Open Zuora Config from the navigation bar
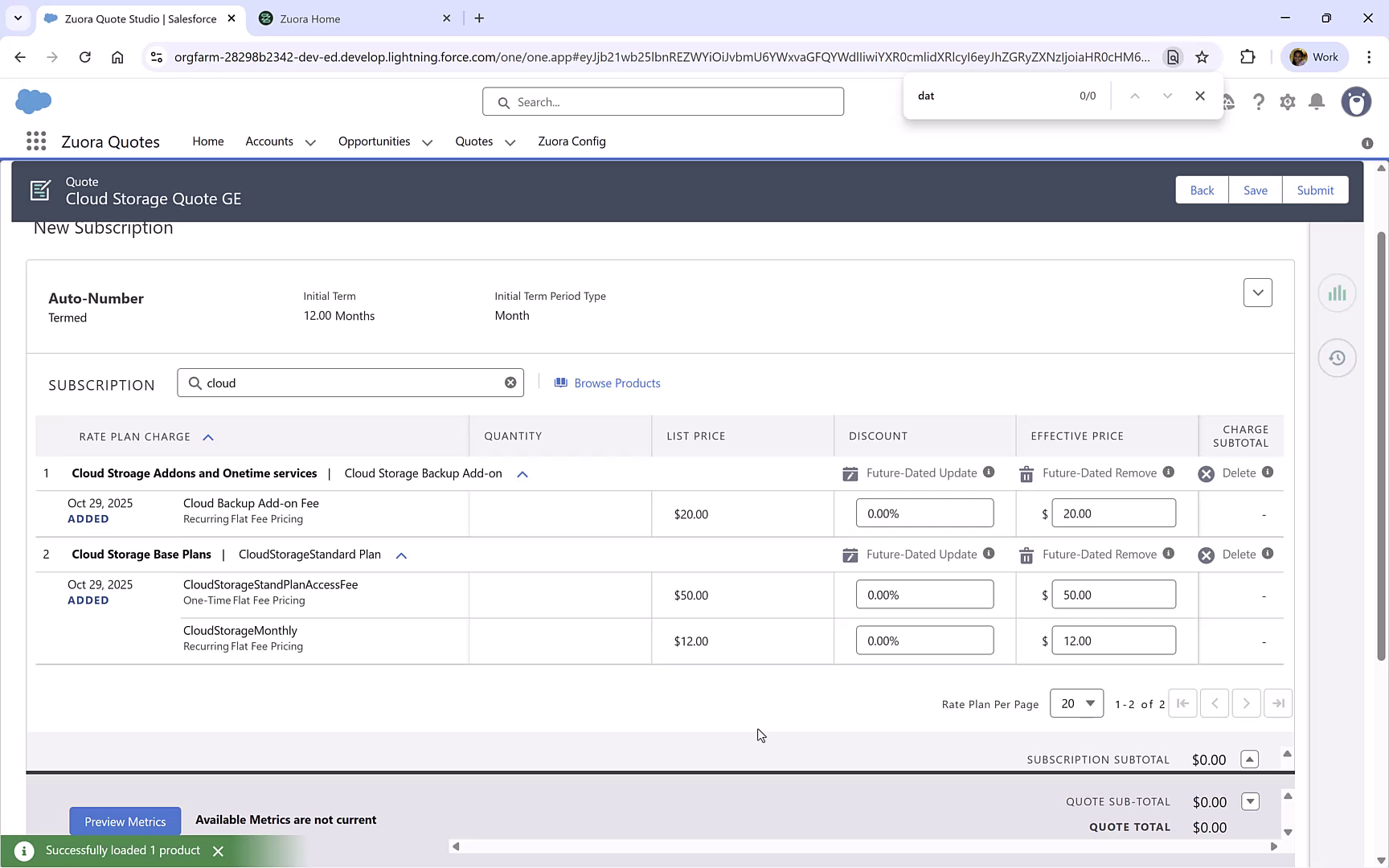Viewport: 1389px width, 868px height. tap(572, 141)
